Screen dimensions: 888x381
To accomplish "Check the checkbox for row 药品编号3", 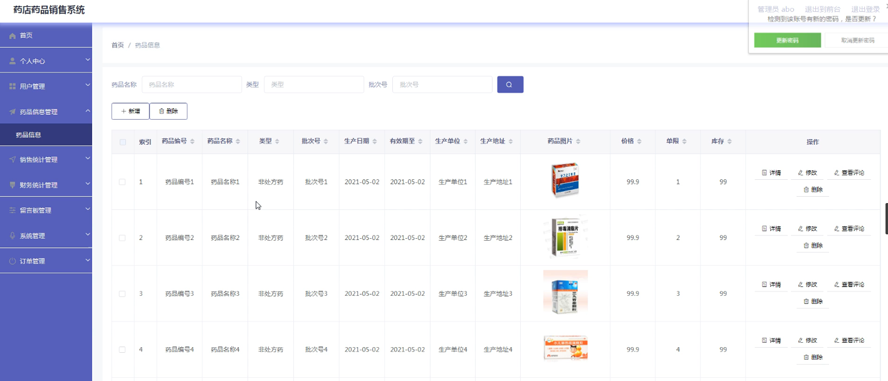I will (x=122, y=294).
